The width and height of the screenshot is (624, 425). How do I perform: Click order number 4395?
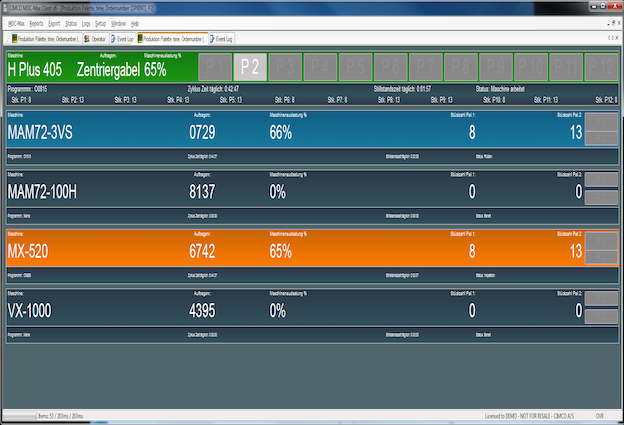[x=202, y=311]
